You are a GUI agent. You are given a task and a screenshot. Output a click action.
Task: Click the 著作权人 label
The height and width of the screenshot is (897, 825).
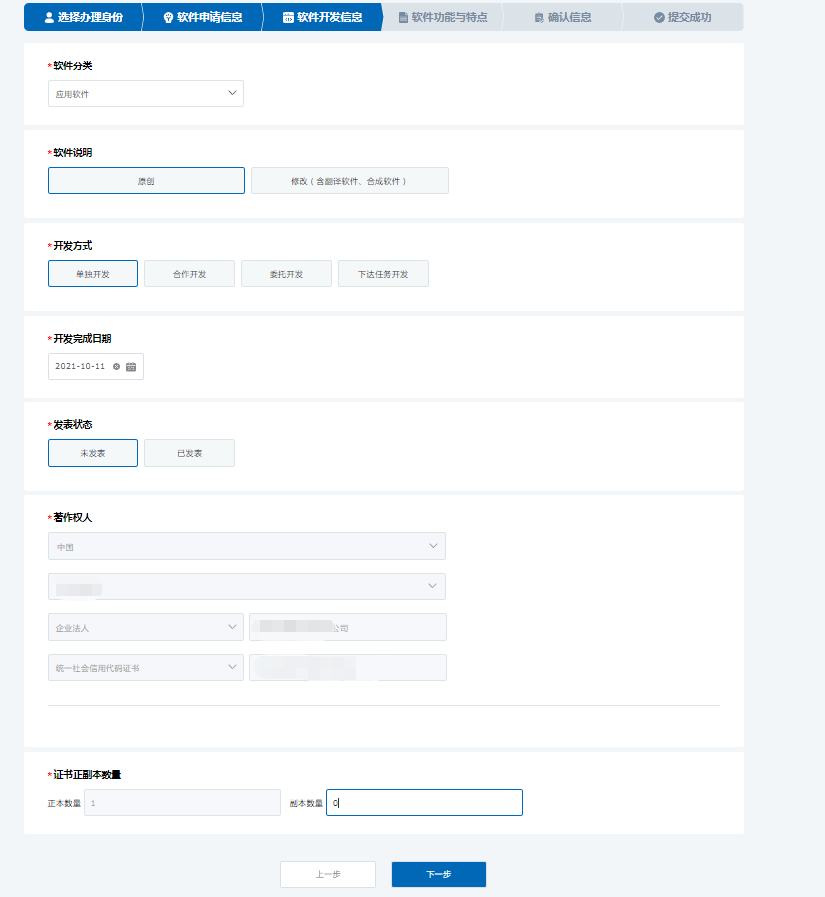[x=73, y=517]
